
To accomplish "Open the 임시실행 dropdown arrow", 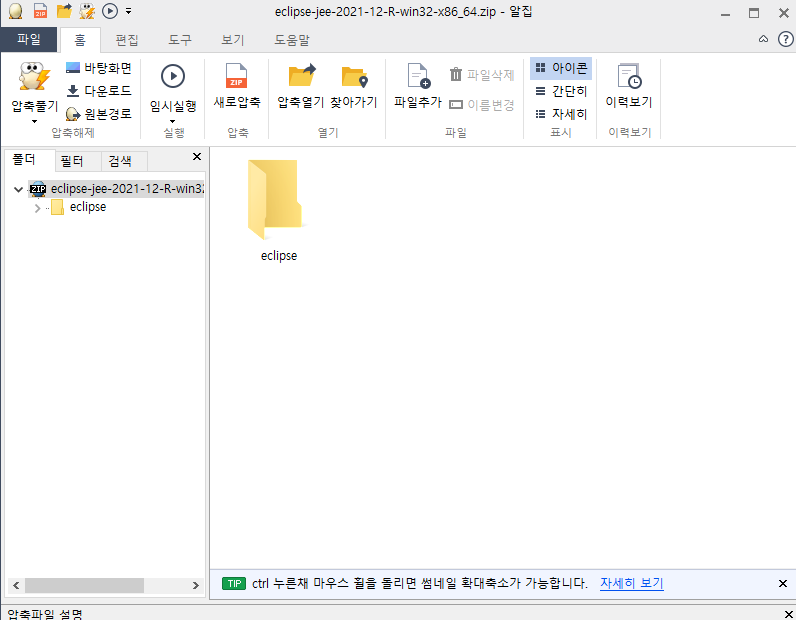I will pos(173,121).
